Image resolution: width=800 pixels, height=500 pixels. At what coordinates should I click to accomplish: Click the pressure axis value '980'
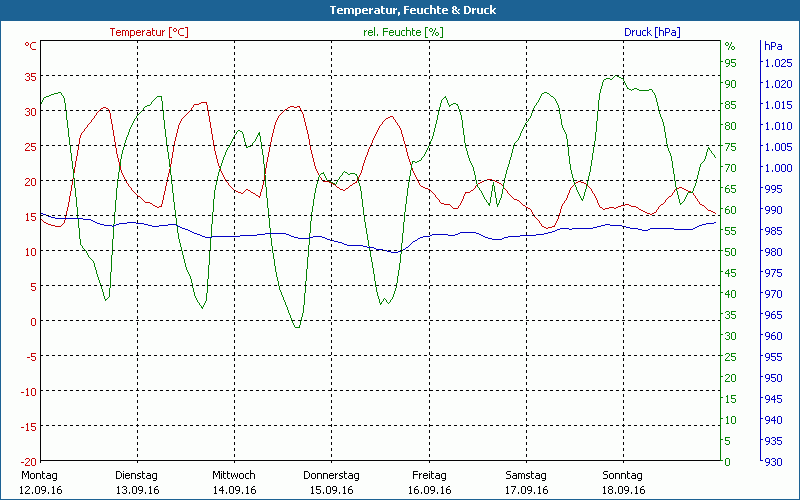coord(773,252)
